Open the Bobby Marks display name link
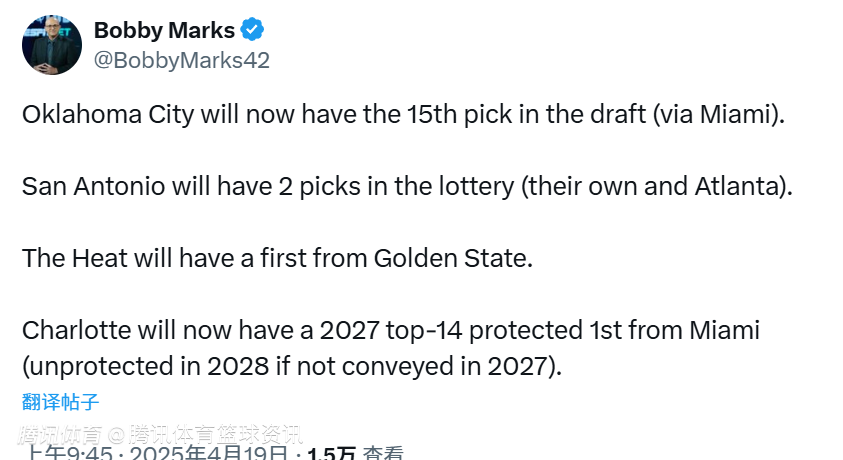Image resolution: width=843 pixels, height=460 pixels. pos(164,31)
